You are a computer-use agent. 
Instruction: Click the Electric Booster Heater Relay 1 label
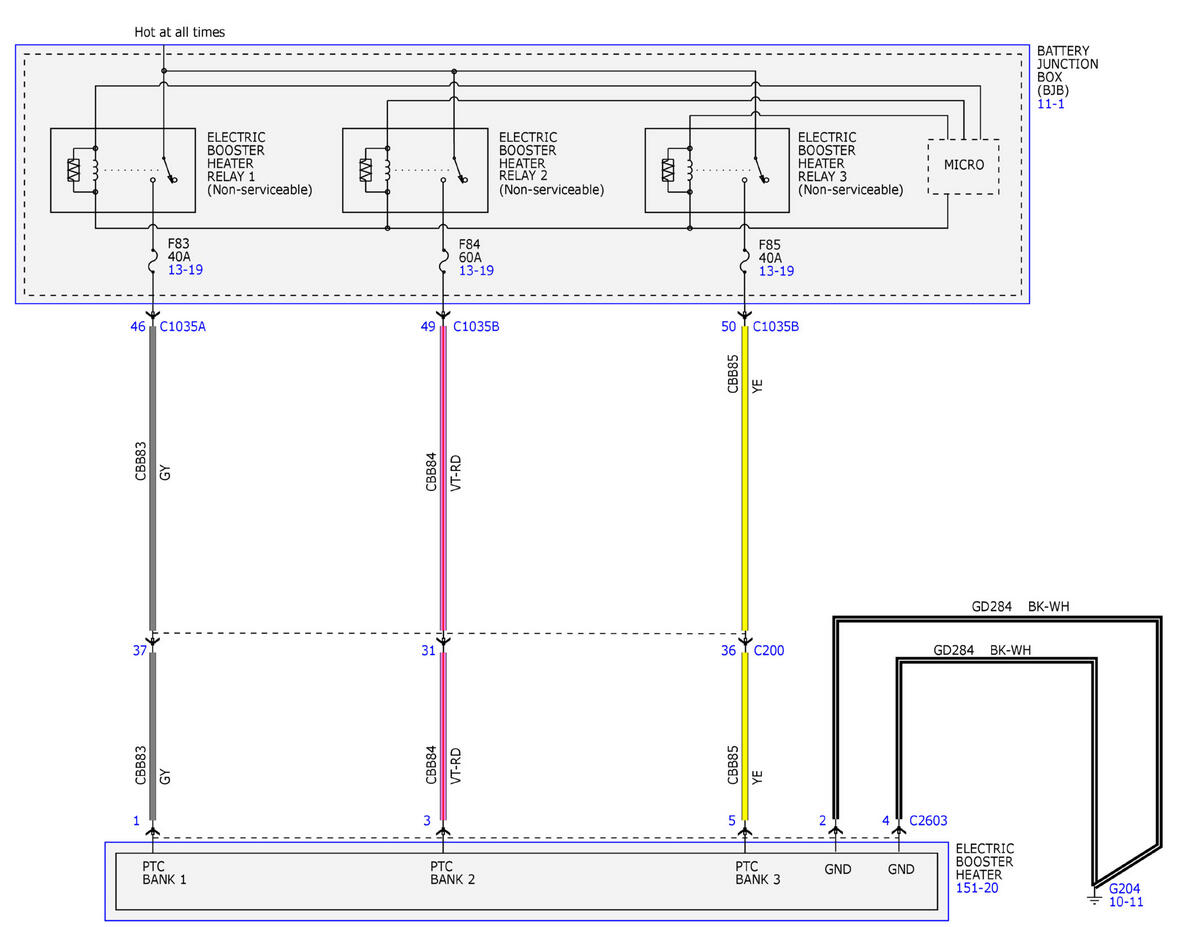coord(259,163)
